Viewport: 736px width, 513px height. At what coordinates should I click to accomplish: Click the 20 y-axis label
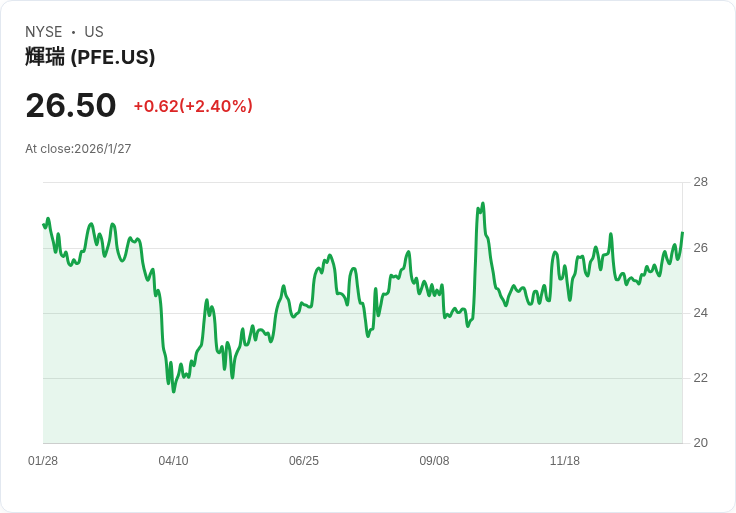pyautogui.click(x=700, y=443)
